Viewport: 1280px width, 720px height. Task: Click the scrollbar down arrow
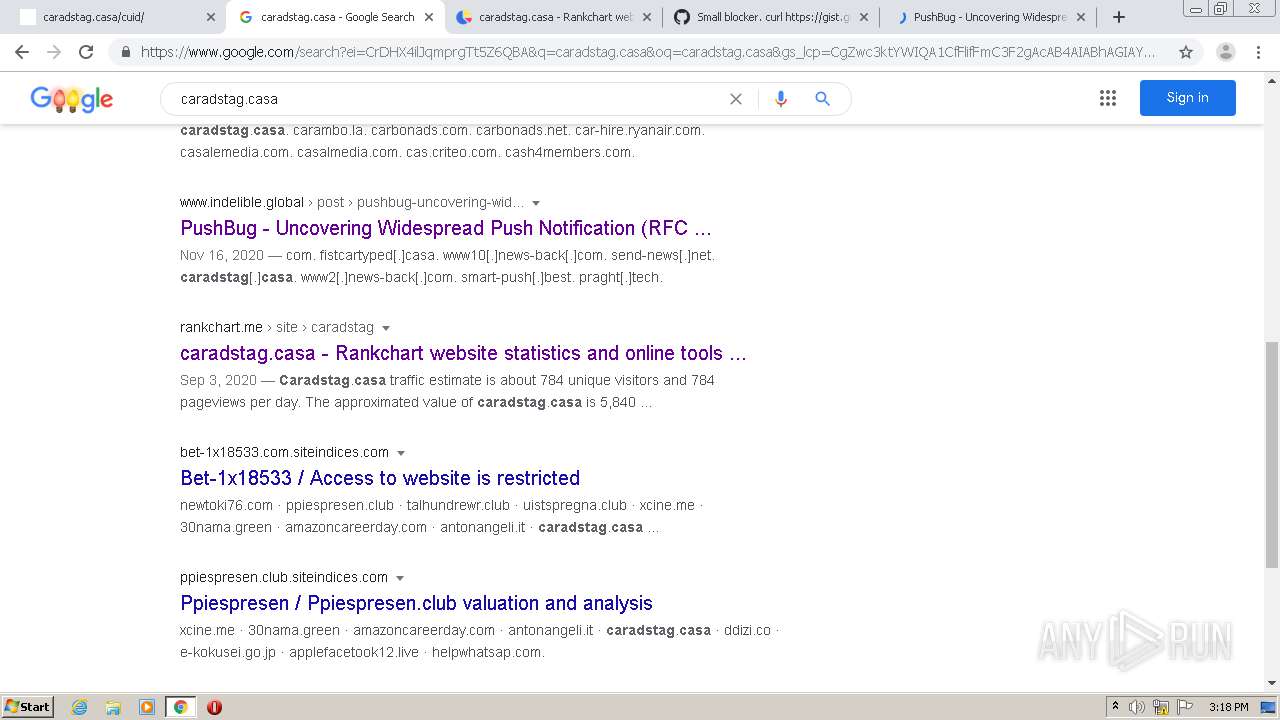coord(1272,684)
